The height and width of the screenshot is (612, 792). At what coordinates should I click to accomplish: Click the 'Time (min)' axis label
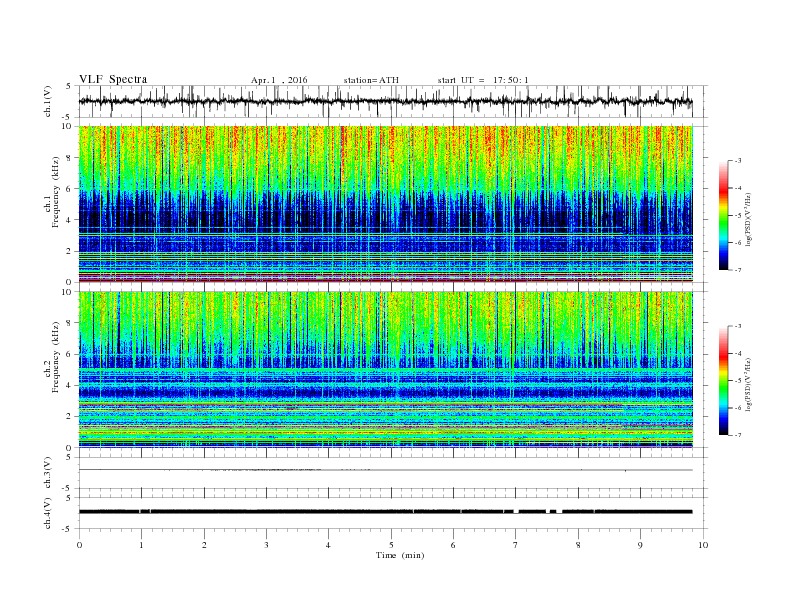click(400, 555)
